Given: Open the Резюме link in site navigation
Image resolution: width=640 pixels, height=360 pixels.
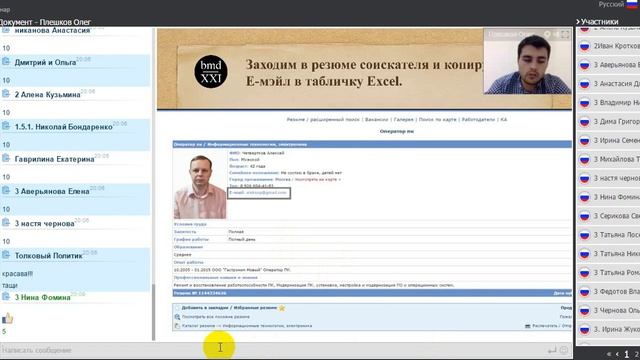Looking at the screenshot, I should point(296,120).
